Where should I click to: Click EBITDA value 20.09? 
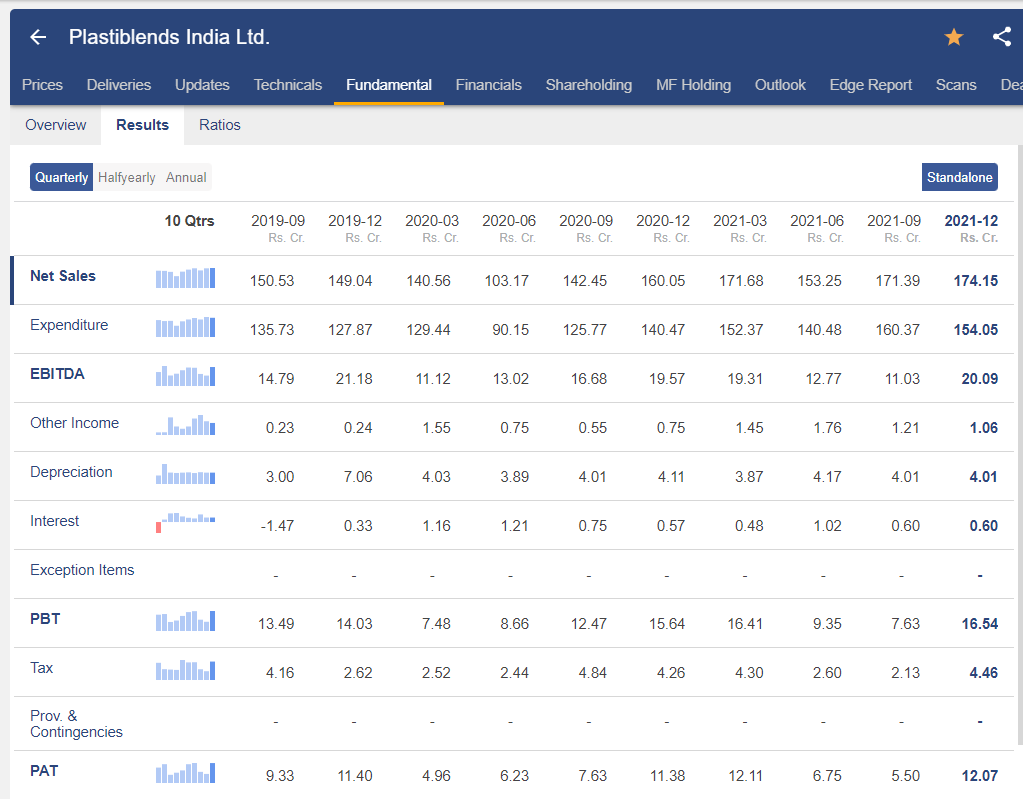click(979, 379)
